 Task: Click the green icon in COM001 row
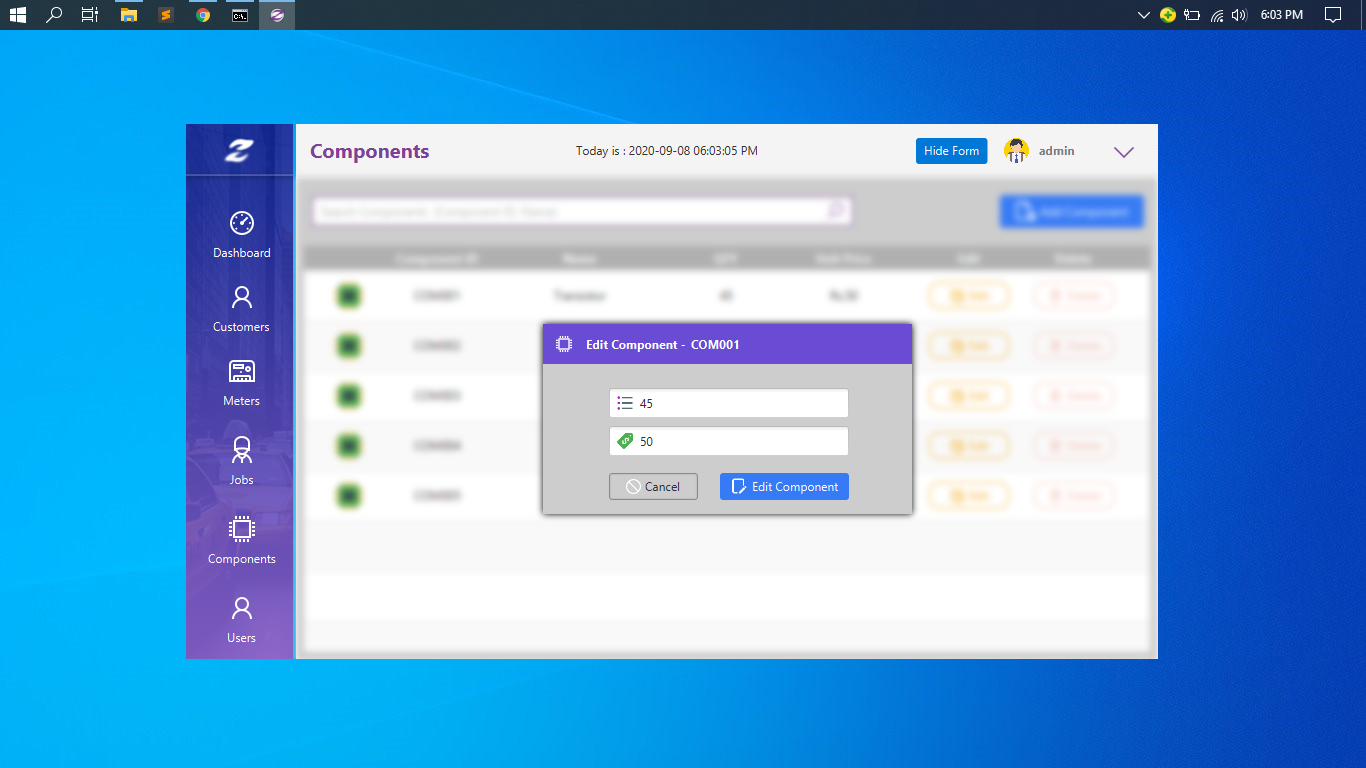[348, 296]
